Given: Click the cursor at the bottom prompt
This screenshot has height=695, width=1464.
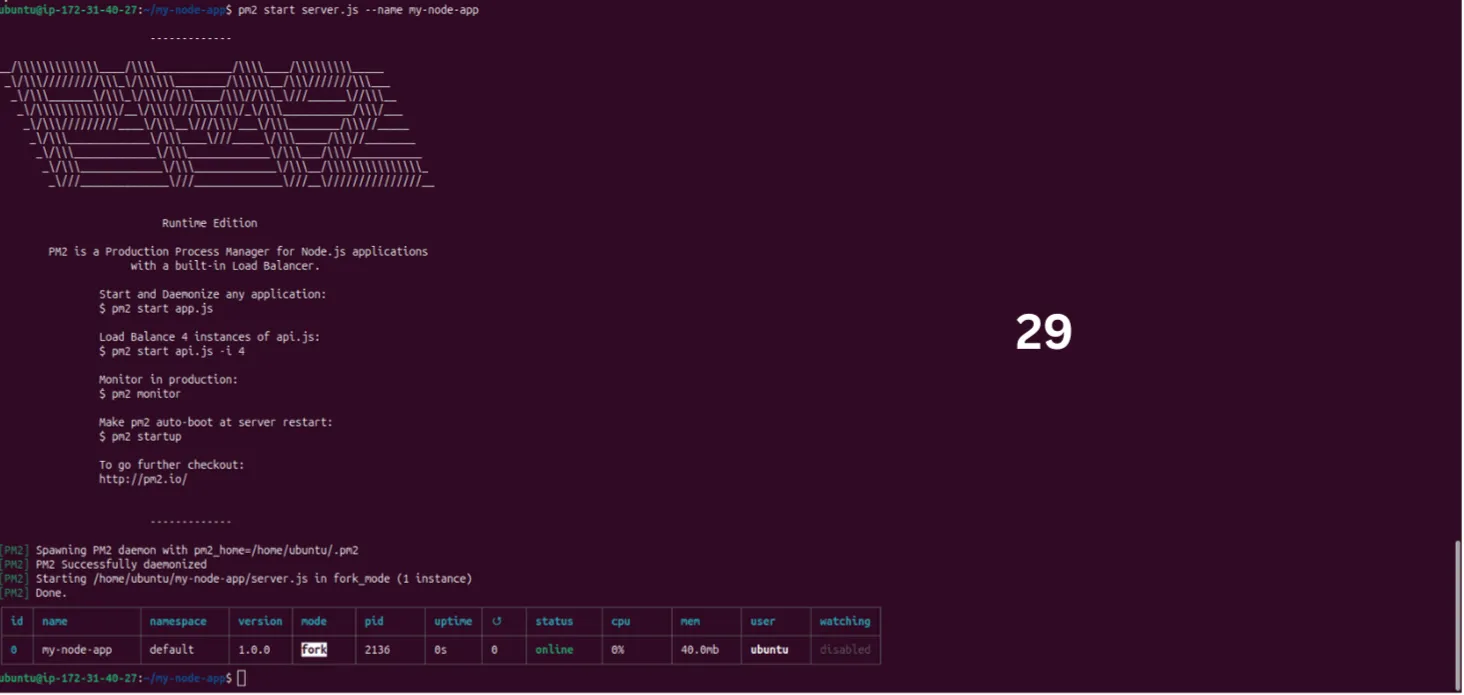Looking at the screenshot, I should pos(241,678).
